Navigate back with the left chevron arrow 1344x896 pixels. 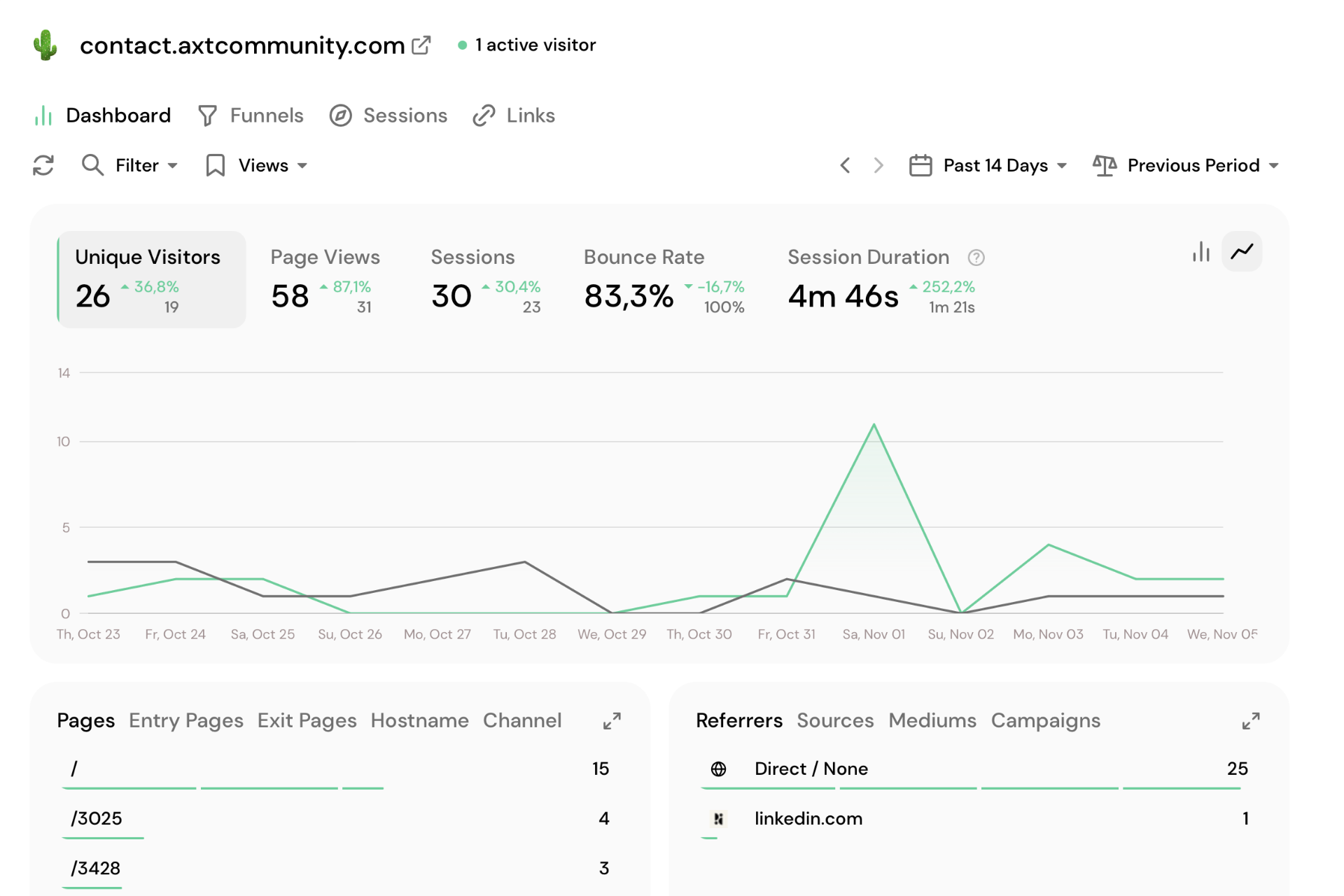pyautogui.click(x=845, y=165)
